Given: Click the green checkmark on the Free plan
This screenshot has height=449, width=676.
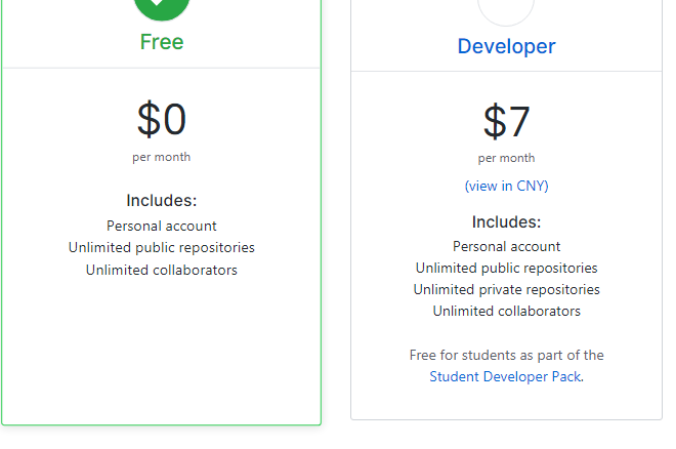Looking at the screenshot, I should point(162,9).
